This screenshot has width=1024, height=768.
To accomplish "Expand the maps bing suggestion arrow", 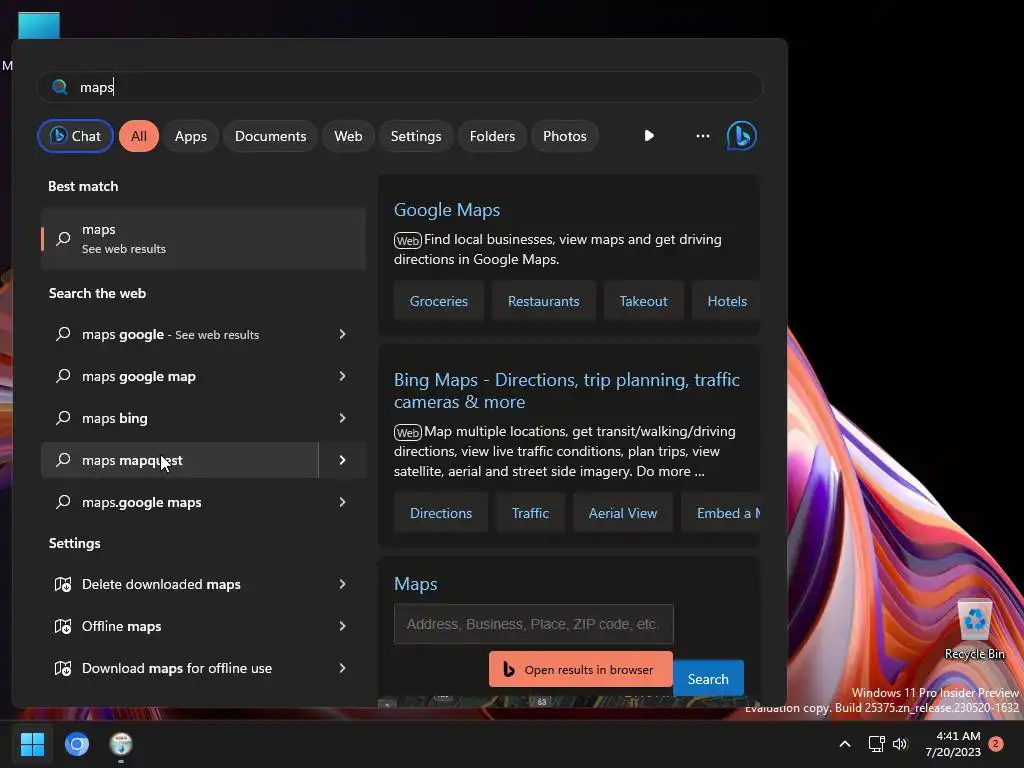I will pyautogui.click(x=342, y=418).
